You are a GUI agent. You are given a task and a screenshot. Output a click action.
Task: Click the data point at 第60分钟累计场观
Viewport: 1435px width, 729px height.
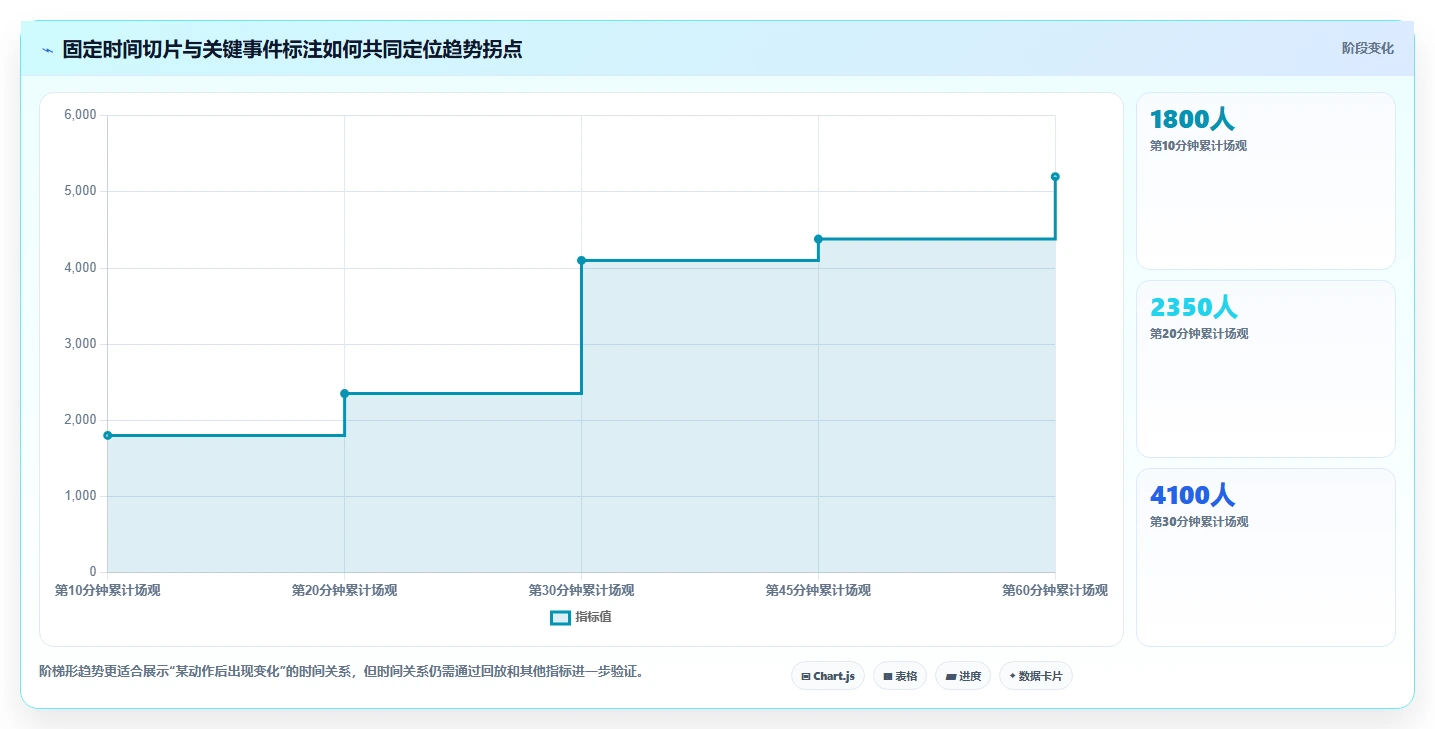[1055, 177]
